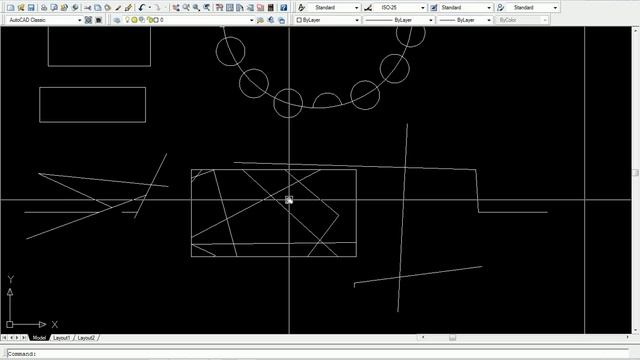Undo the last action with the Undo arrow
Screen dimensions: 640x360
point(142,8)
